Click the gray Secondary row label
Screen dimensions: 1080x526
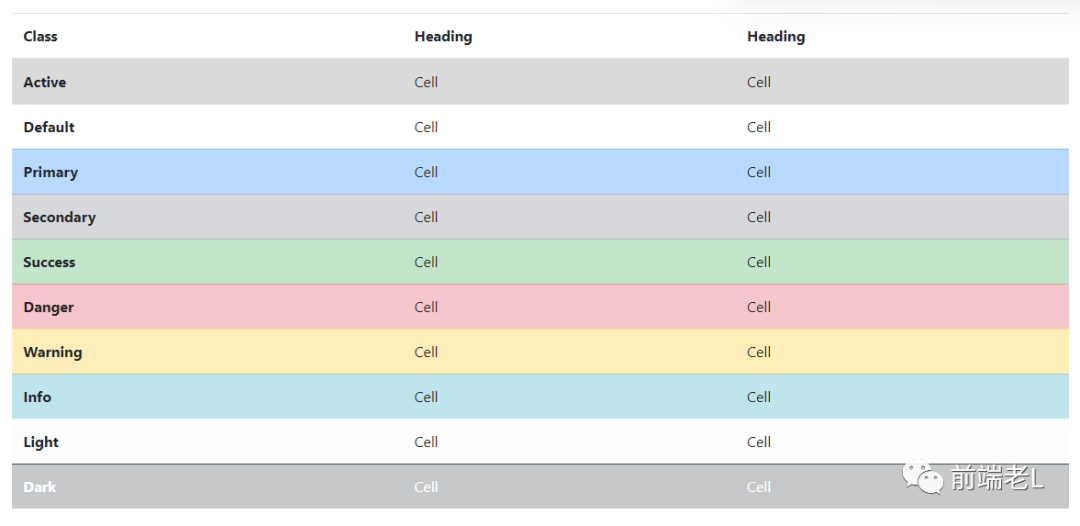pyautogui.click(x=59, y=217)
